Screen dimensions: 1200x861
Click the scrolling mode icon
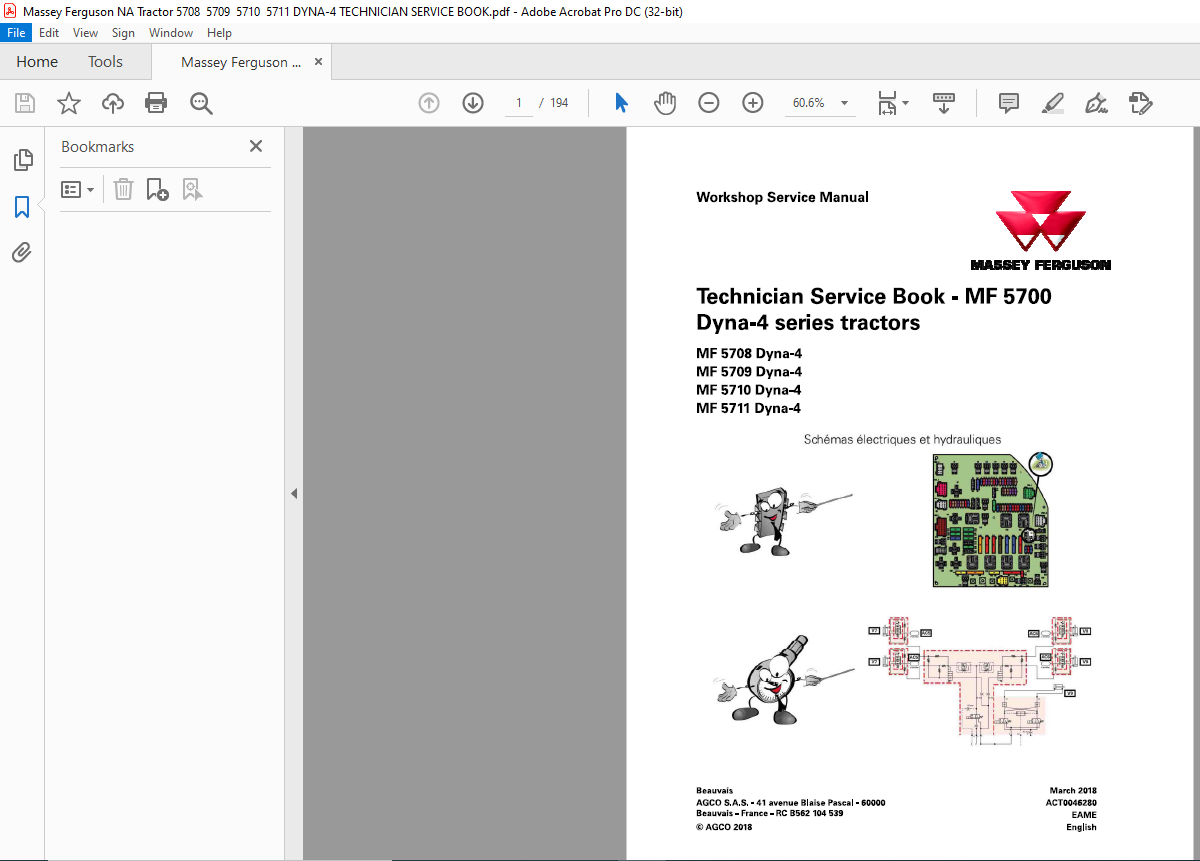coord(944,103)
